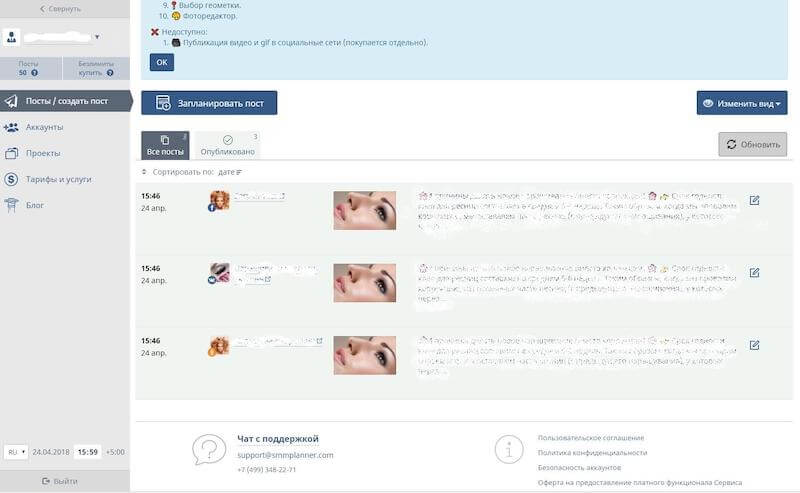Switch to the Опубликовано tab
Screen dimensions: 800x493
[228, 145]
